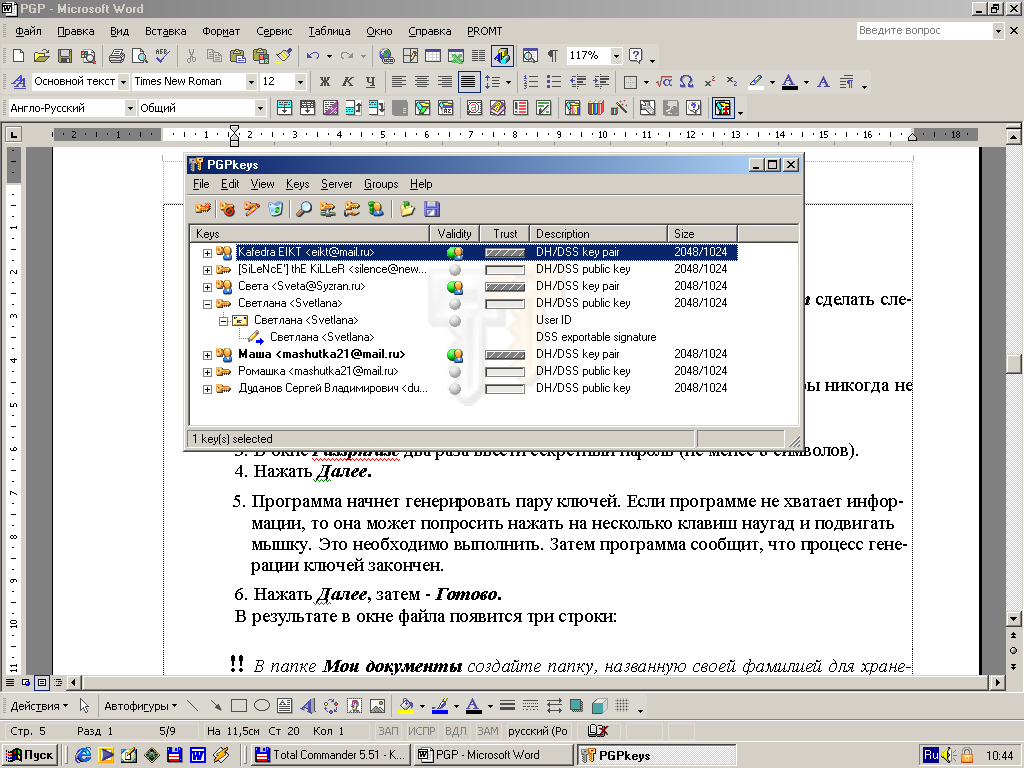Viewport: 1024px width, 768px height.
Task: Expand the Дуданов Сергей Владимирович key node
Action: coord(207,389)
